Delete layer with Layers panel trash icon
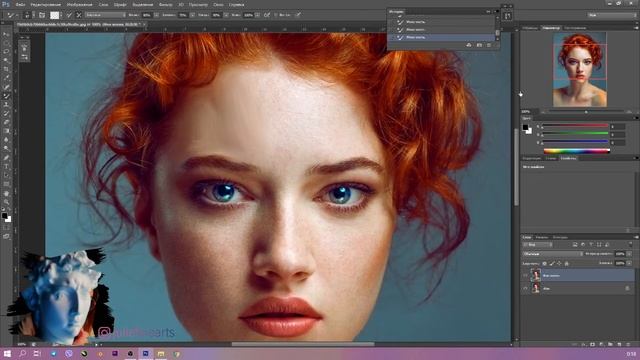 [629, 345]
